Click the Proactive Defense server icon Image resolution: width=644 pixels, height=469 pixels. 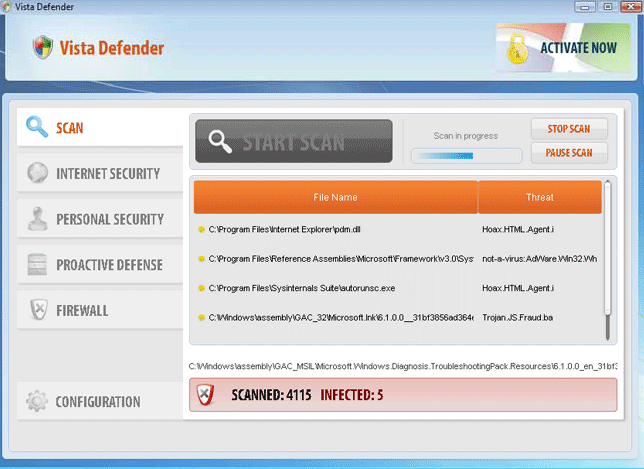click(x=37, y=265)
